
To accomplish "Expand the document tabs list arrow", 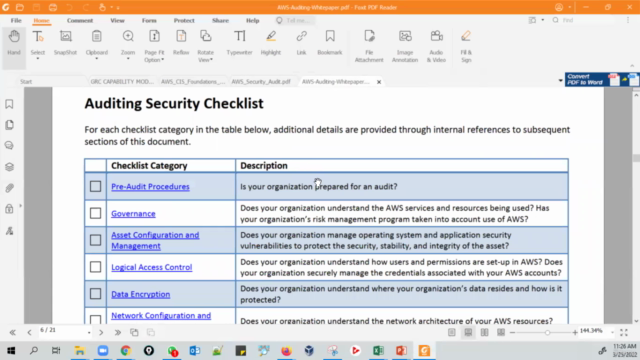I will click(x=560, y=81).
